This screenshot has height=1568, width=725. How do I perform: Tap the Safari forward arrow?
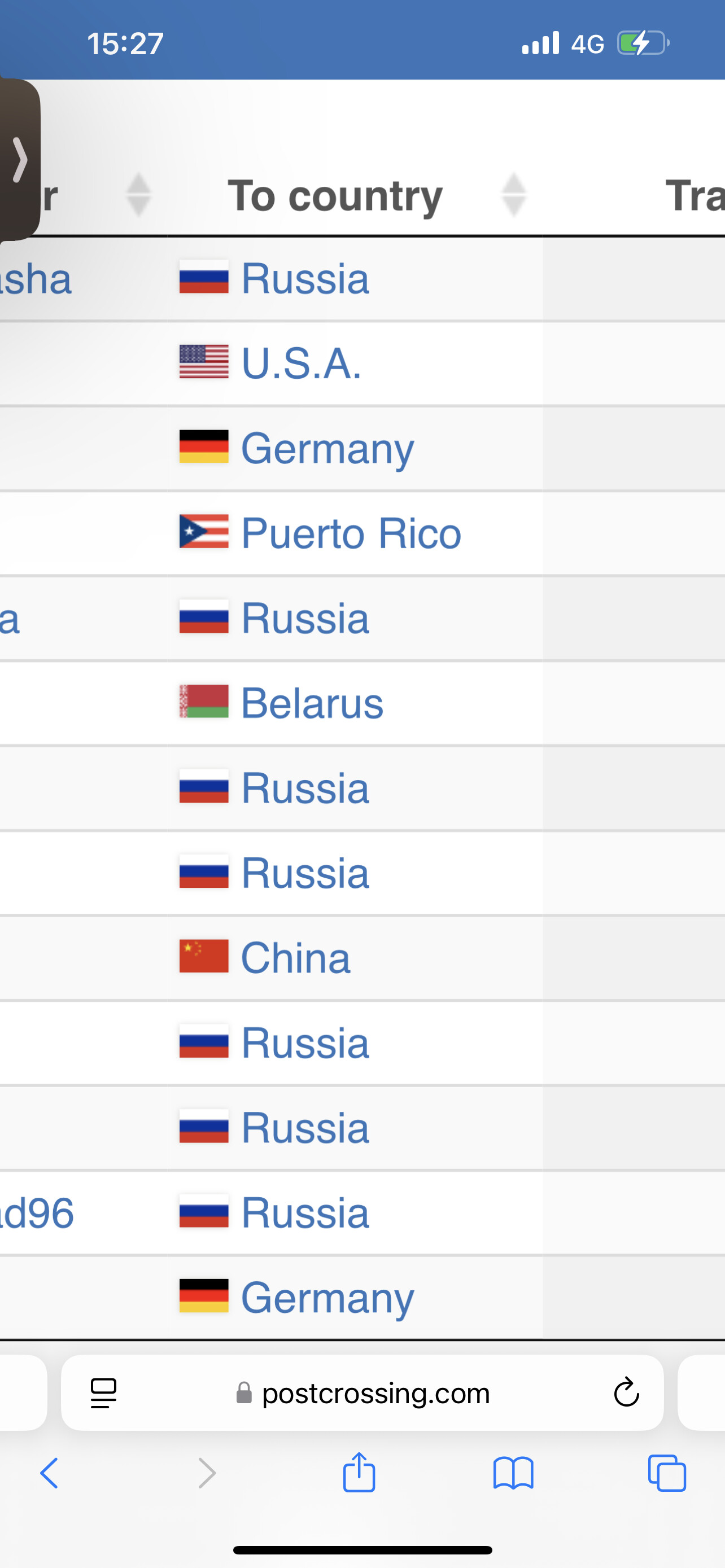207,1474
